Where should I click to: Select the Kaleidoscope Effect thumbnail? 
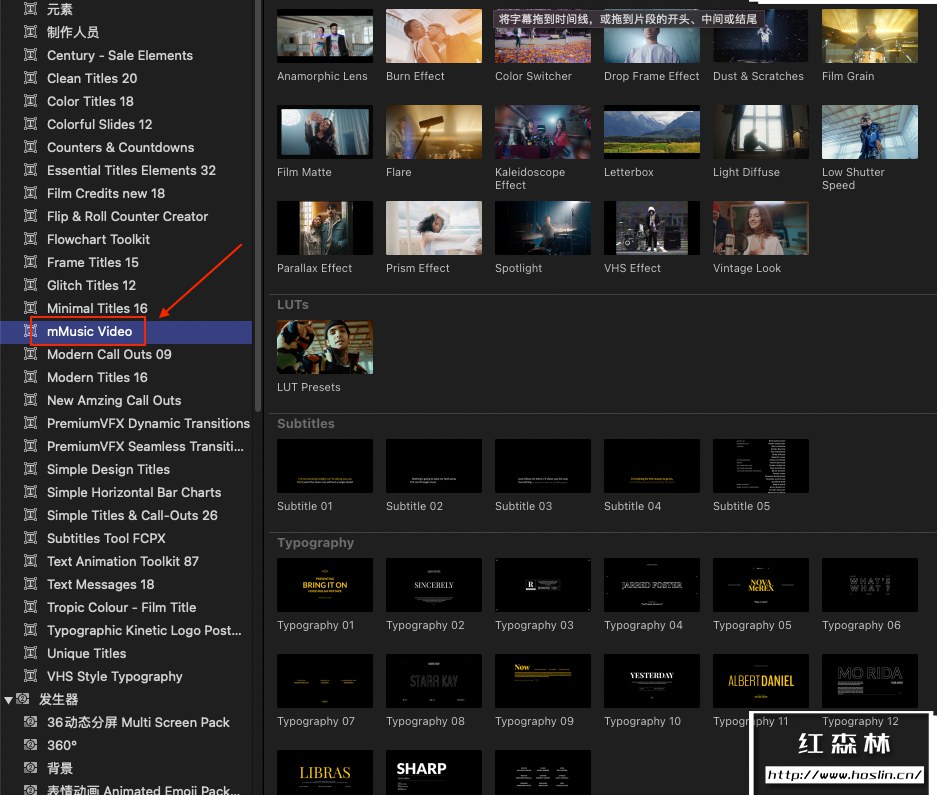[x=543, y=132]
